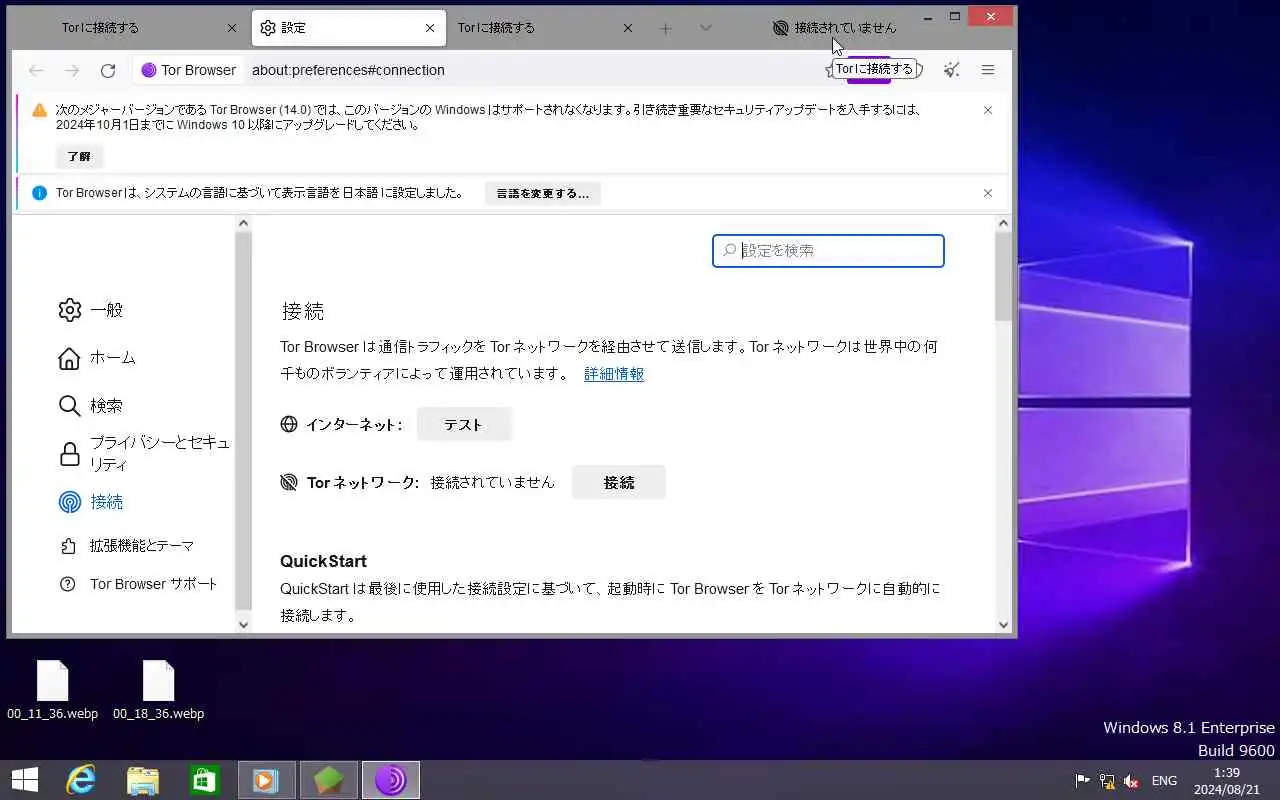Viewport: 1280px width, 800px height.
Task: Click the QuickStart heading text
Action: point(323,561)
